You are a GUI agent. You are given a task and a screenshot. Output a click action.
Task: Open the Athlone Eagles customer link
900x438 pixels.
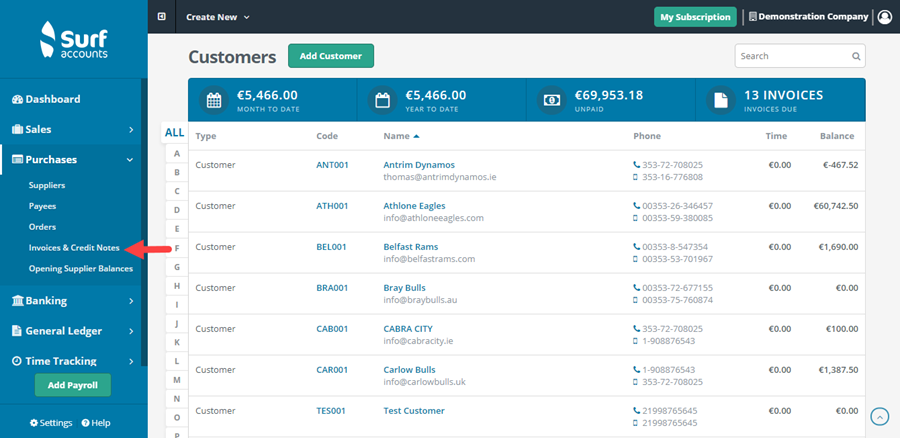pyautogui.click(x=414, y=206)
